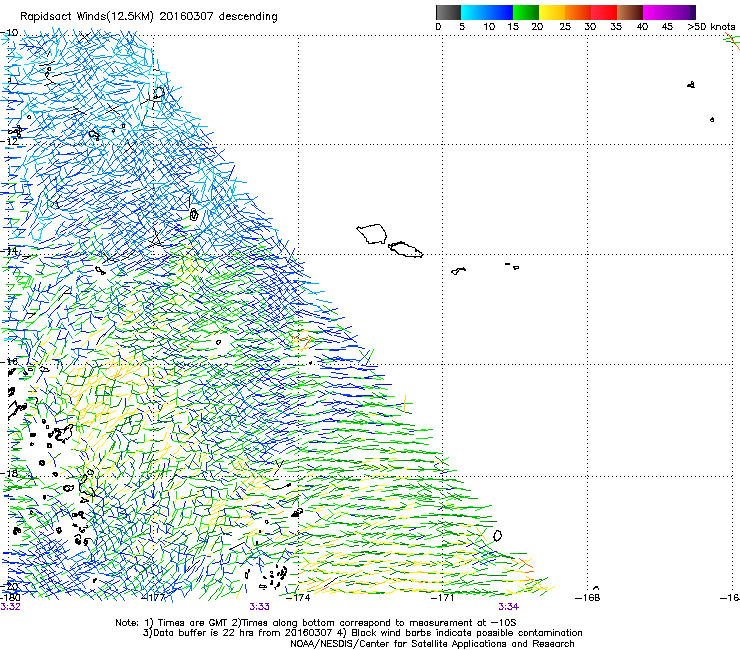
Task: Click the 'Data buffer is 22 hrs' note line
Action: [362, 633]
